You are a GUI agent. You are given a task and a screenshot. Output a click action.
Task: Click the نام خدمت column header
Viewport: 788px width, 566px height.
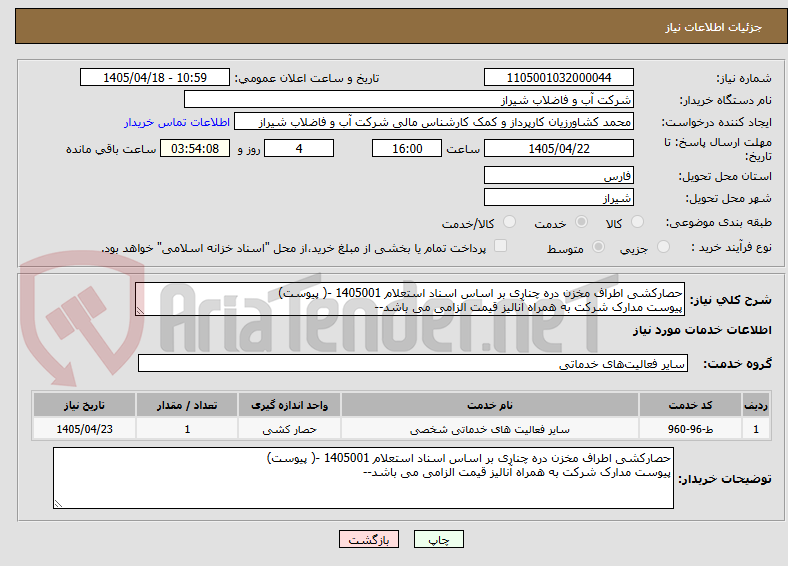point(489,405)
